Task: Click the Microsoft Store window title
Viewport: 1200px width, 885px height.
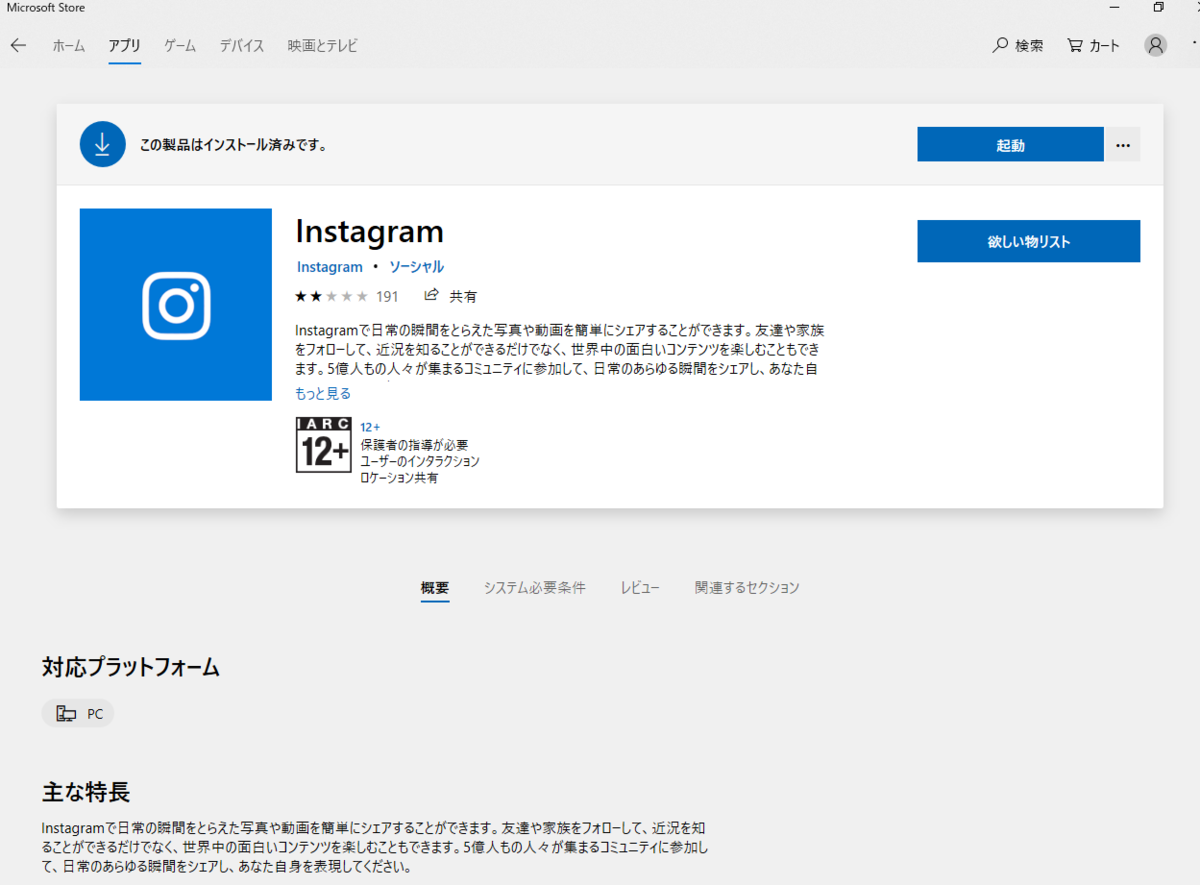Action: [46, 8]
